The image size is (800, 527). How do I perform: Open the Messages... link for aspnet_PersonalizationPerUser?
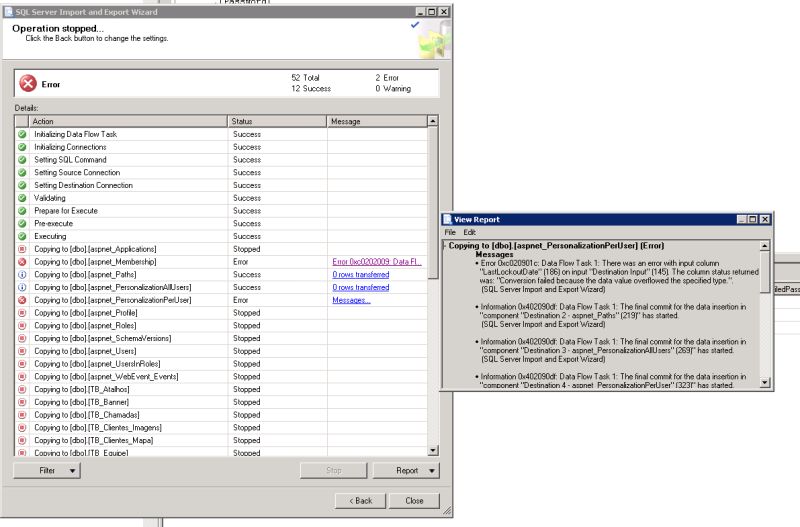pyautogui.click(x=351, y=300)
